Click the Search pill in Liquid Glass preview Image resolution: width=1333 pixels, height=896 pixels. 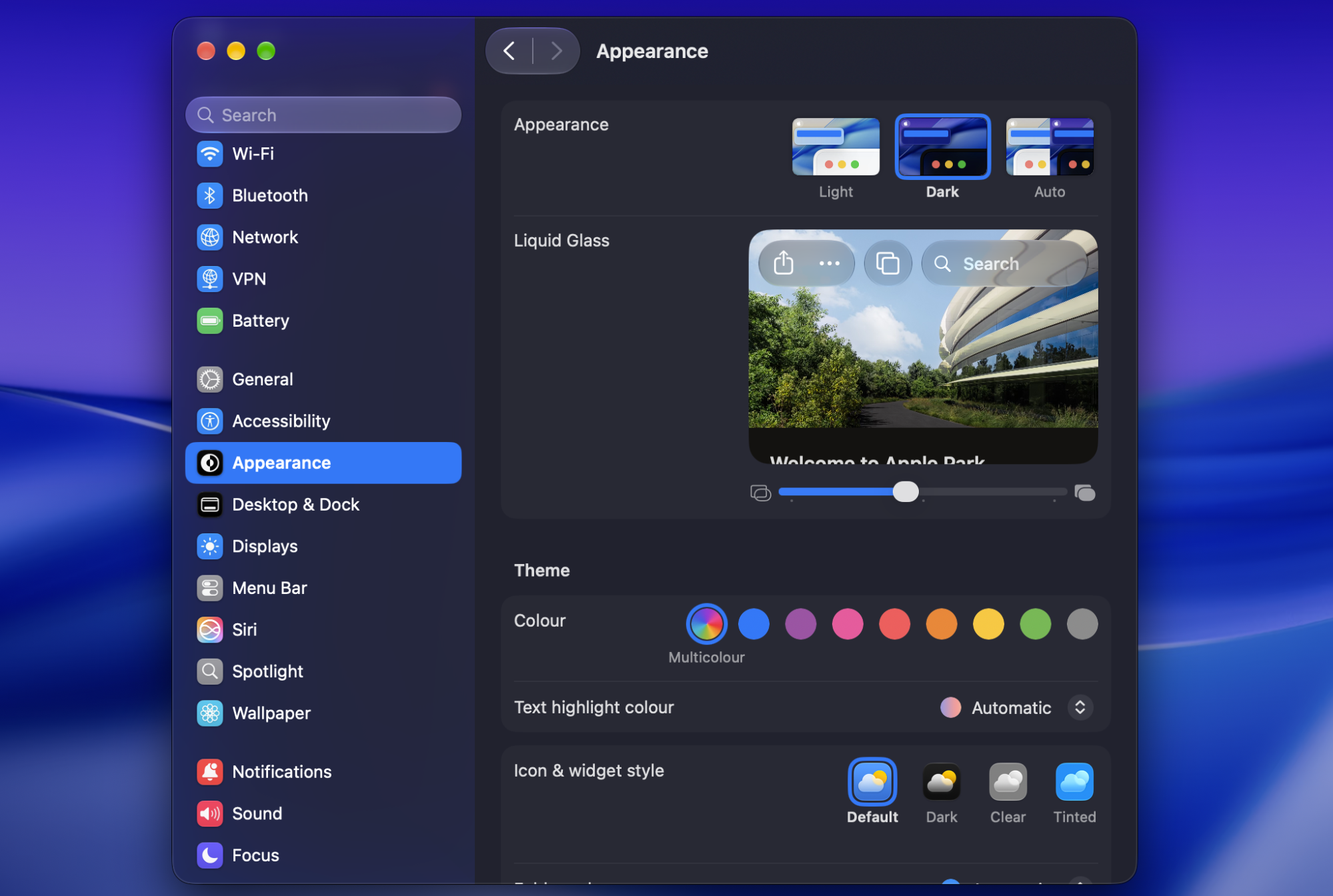point(1004,263)
